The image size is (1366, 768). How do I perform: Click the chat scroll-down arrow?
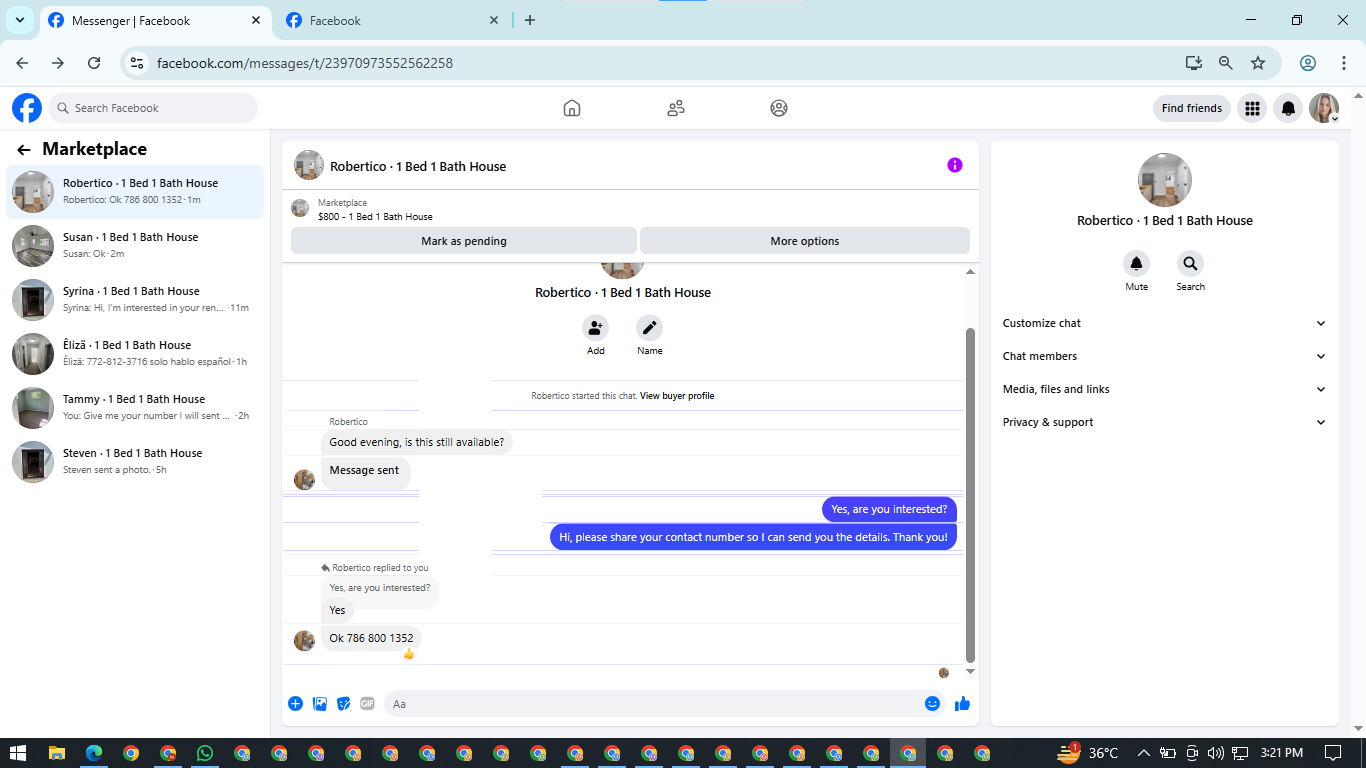(x=970, y=672)
